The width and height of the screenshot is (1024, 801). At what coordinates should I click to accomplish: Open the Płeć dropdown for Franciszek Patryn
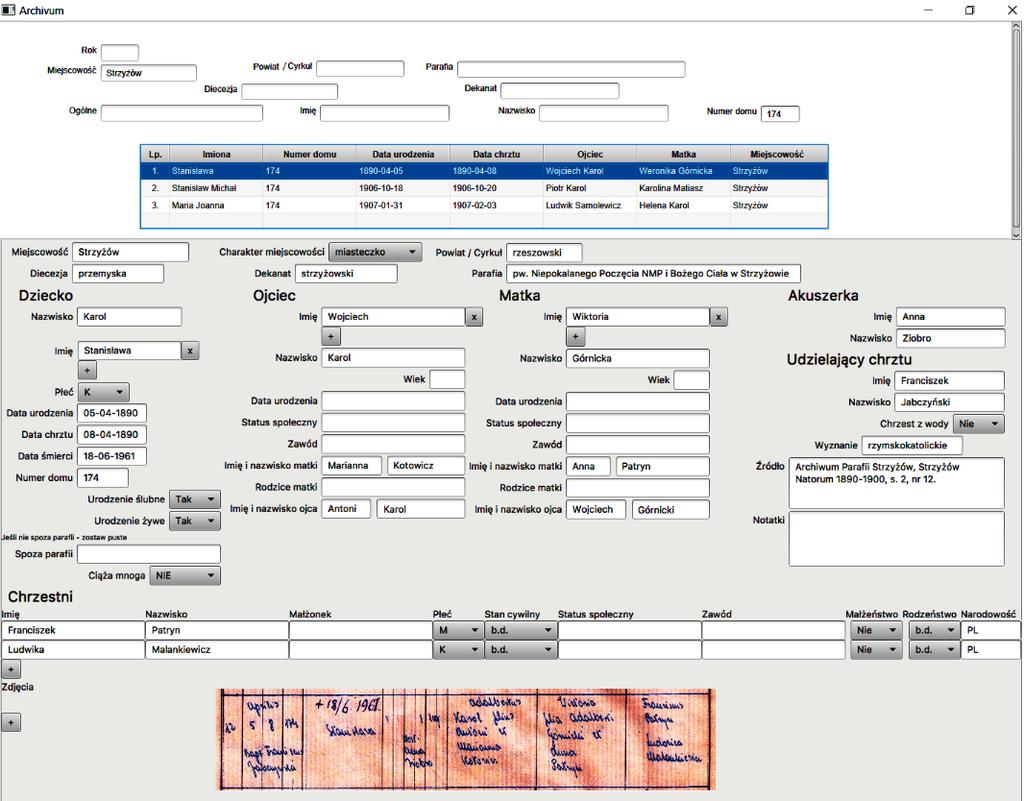[x=458, y=631]
